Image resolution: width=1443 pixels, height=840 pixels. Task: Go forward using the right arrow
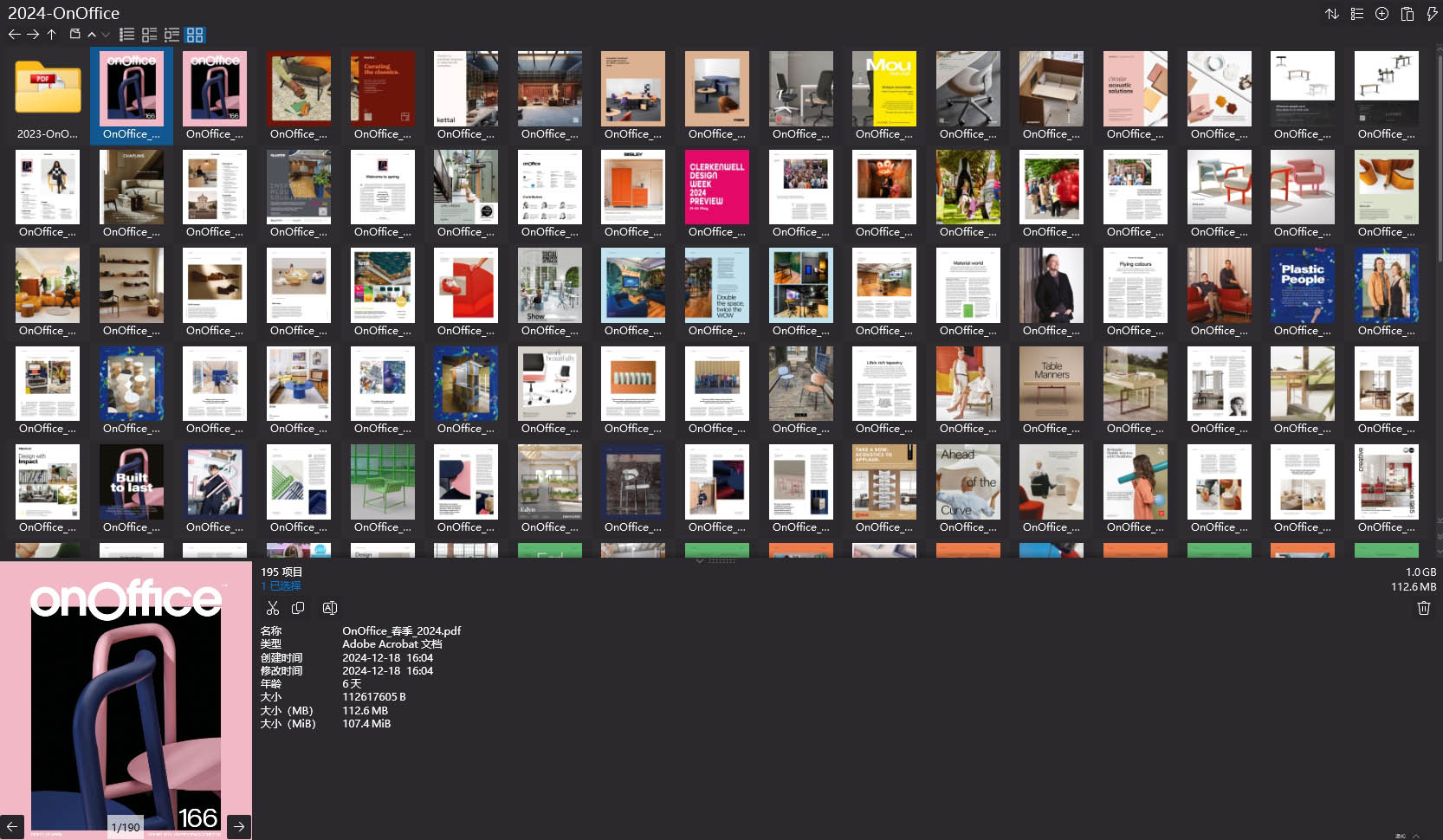tap(33, 35)
